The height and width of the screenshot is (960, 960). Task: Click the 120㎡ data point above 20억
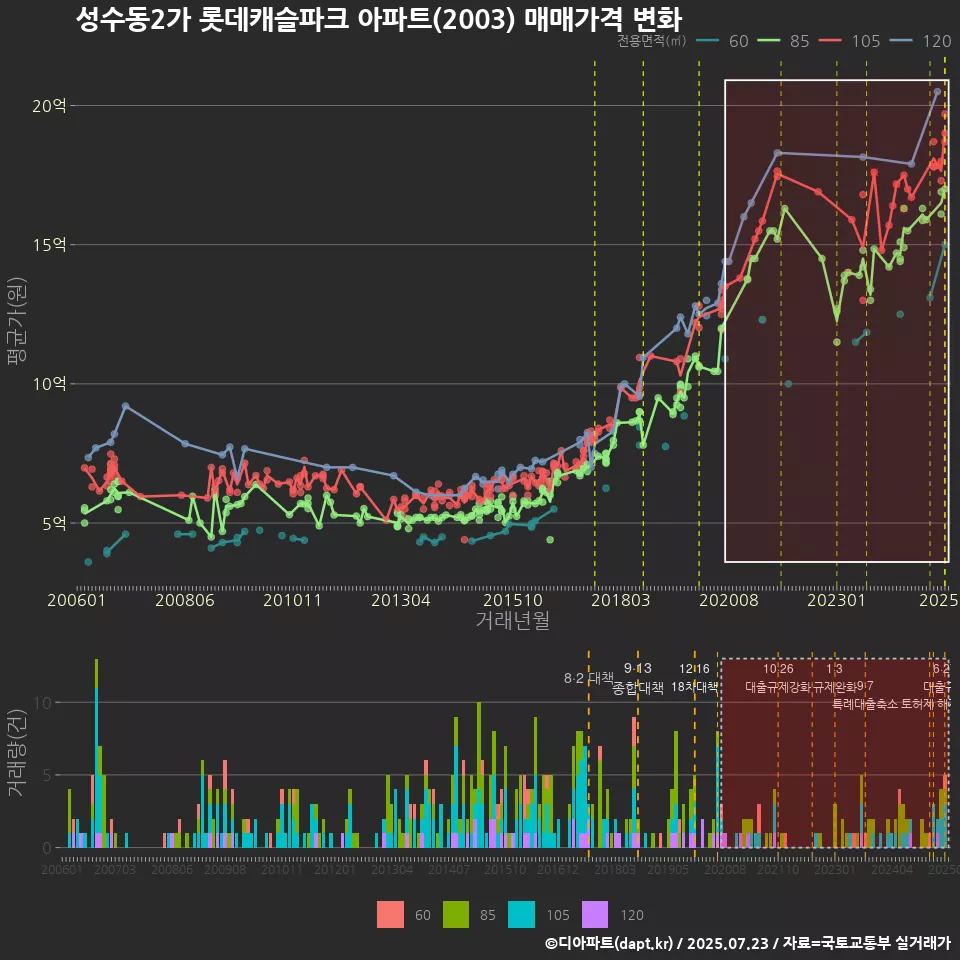937,92
